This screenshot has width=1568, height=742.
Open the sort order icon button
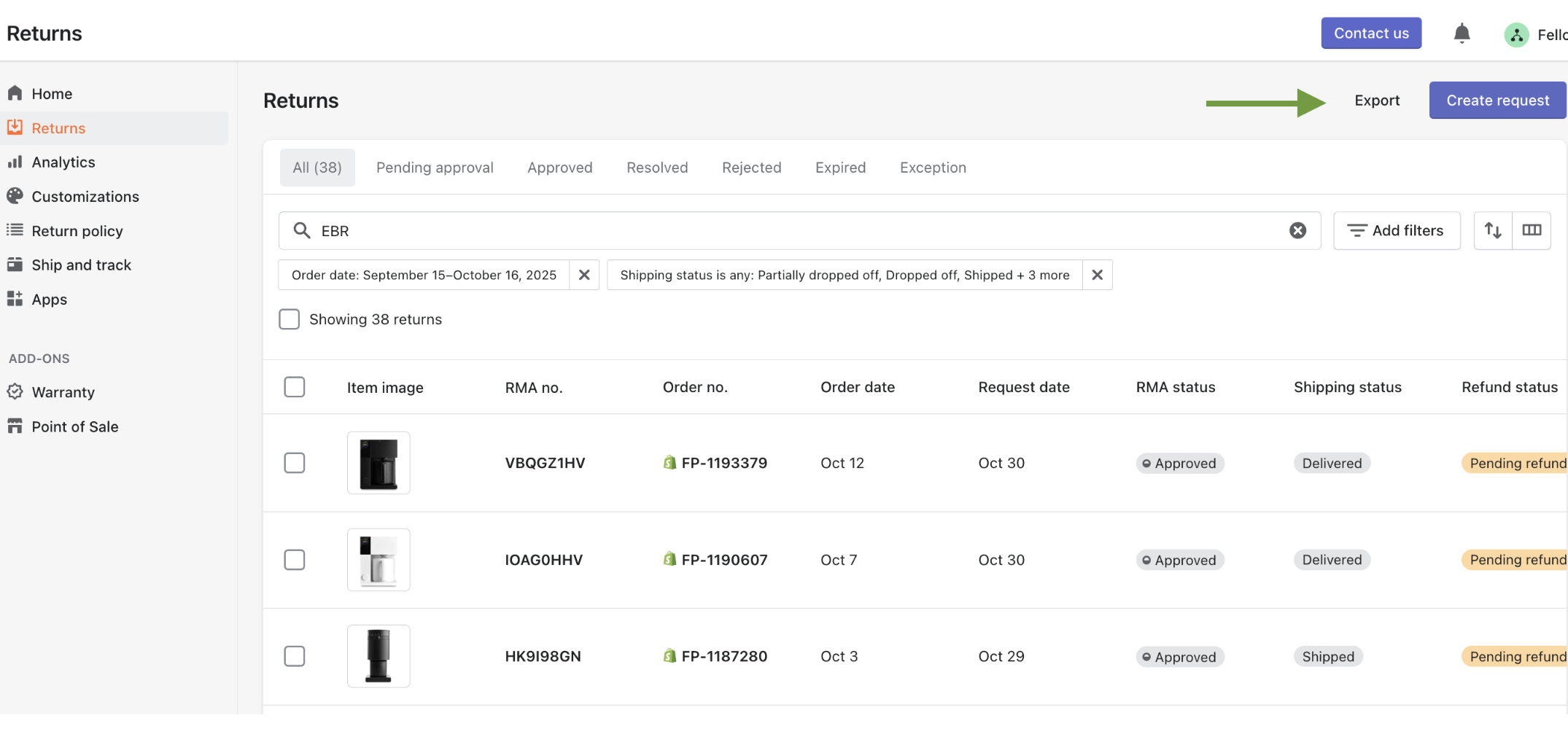point(1493,231)
